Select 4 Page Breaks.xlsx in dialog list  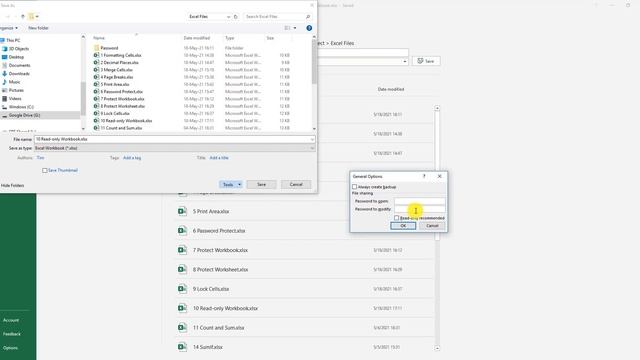pyautogui.click(x=117, y=77)
